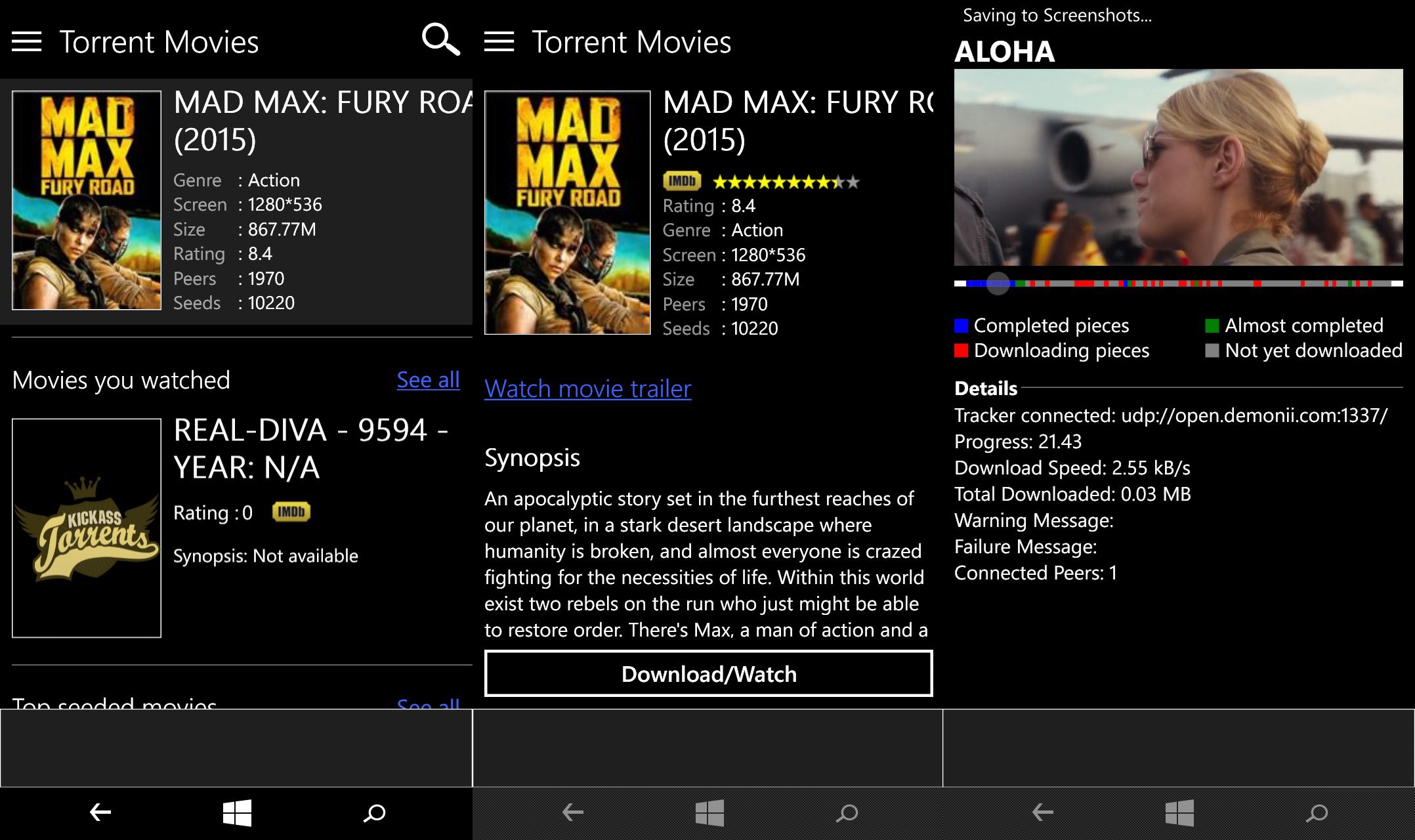Open hamburger menu in left screen
1415x840 pixels.
click(26, 42)
